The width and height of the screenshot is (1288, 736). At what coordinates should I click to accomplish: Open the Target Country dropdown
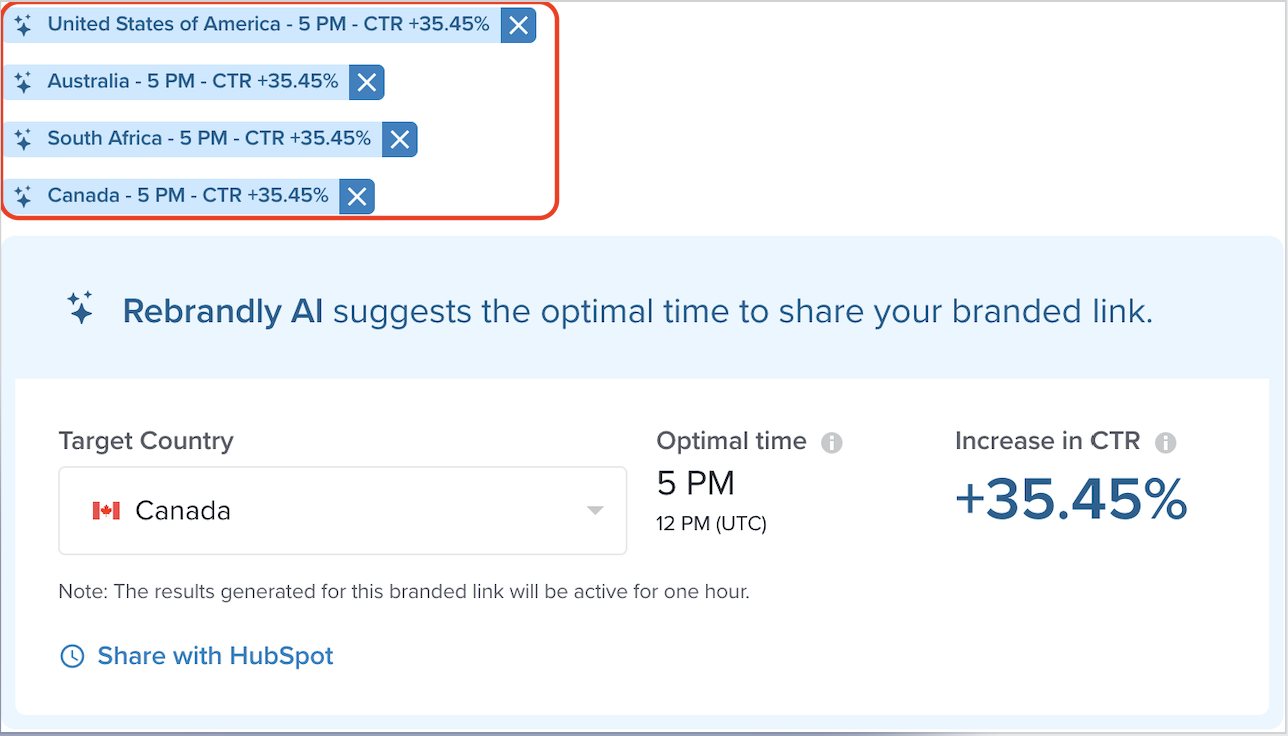coord(342,510)
